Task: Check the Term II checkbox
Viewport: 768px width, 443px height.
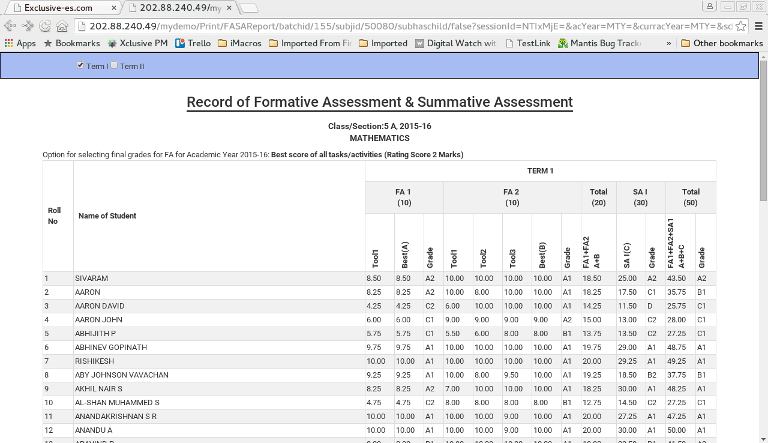Action: pyautogui.click(x=114, y=65)
